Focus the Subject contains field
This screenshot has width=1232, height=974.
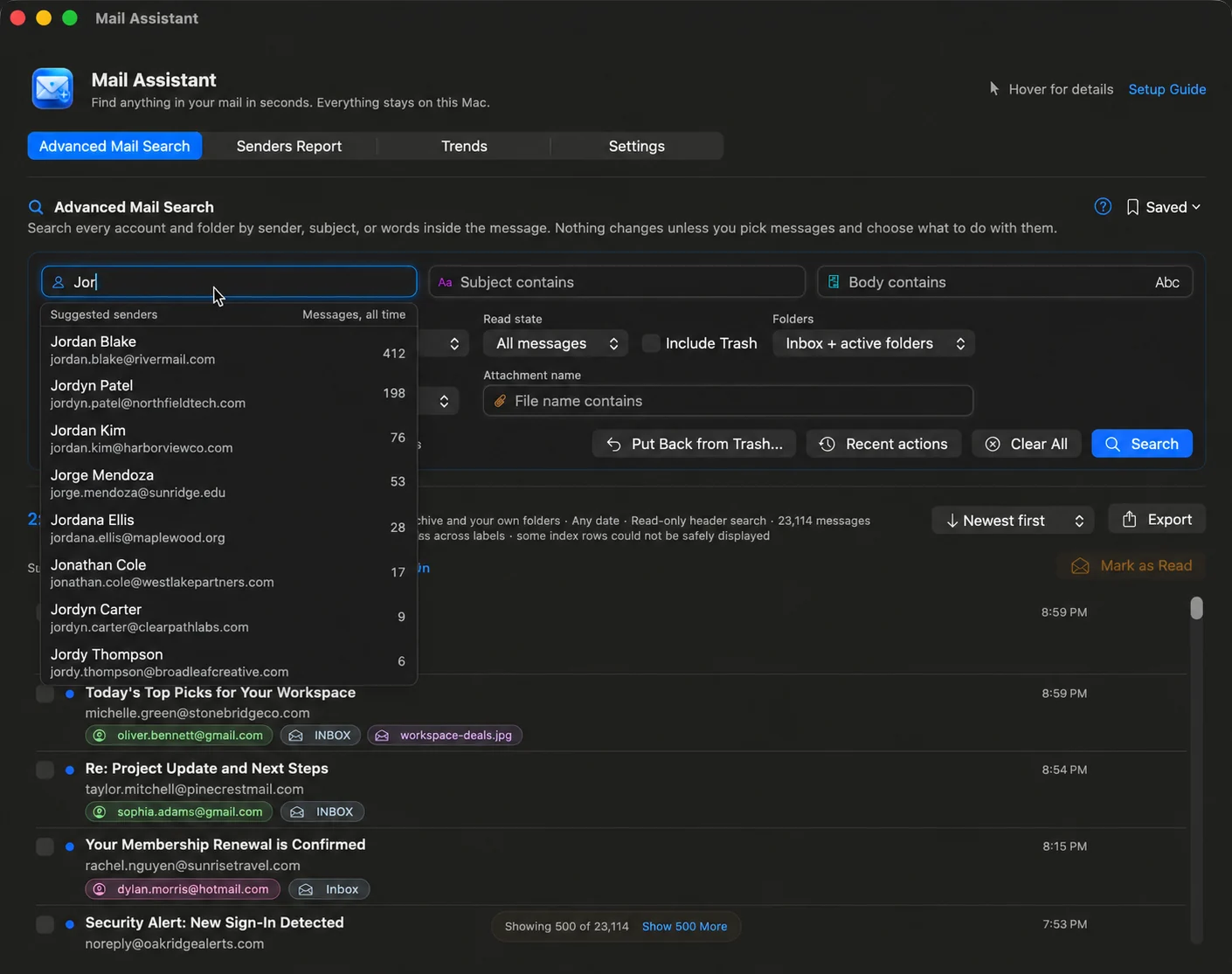tap(617, 282)
